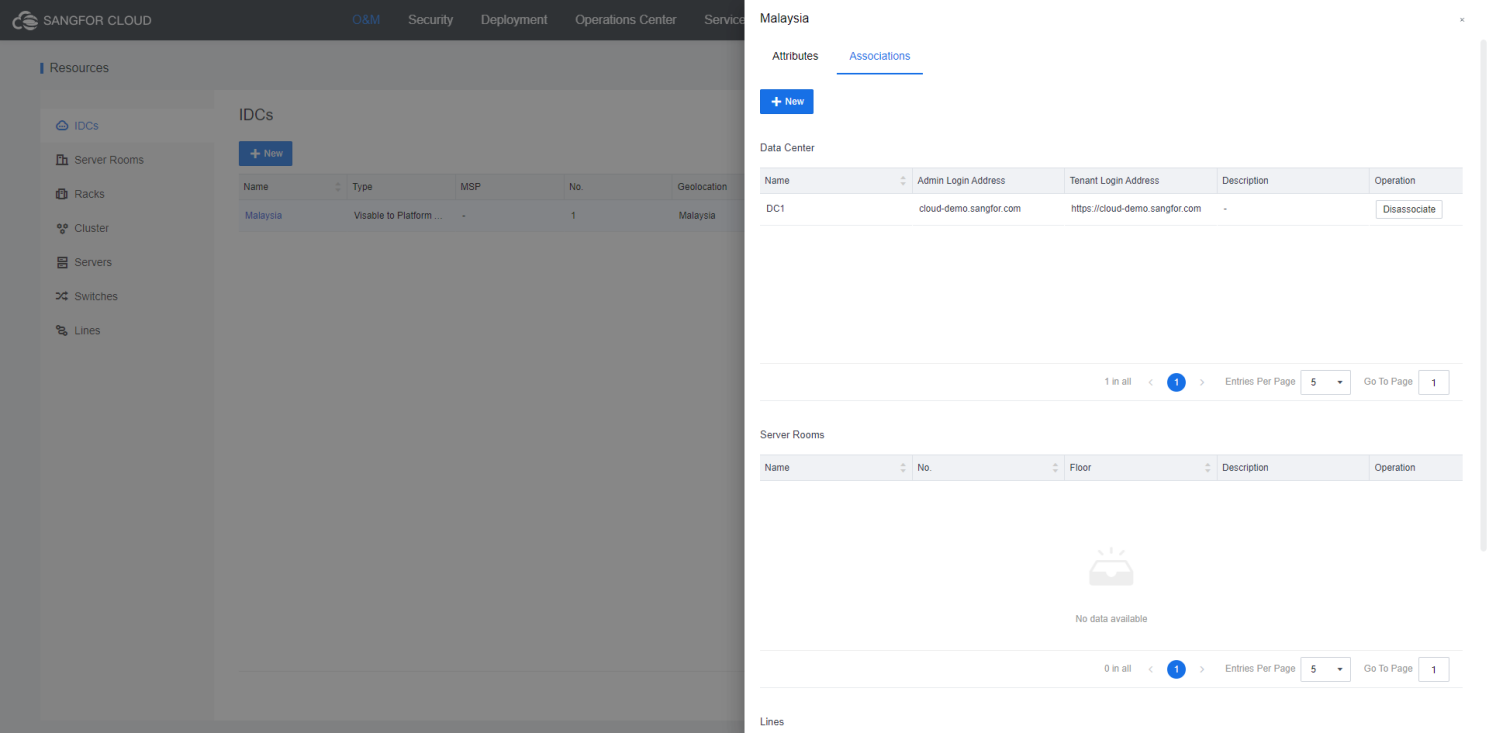
Task: Click the Switches shuffle icon
Action: coord(62,296)
